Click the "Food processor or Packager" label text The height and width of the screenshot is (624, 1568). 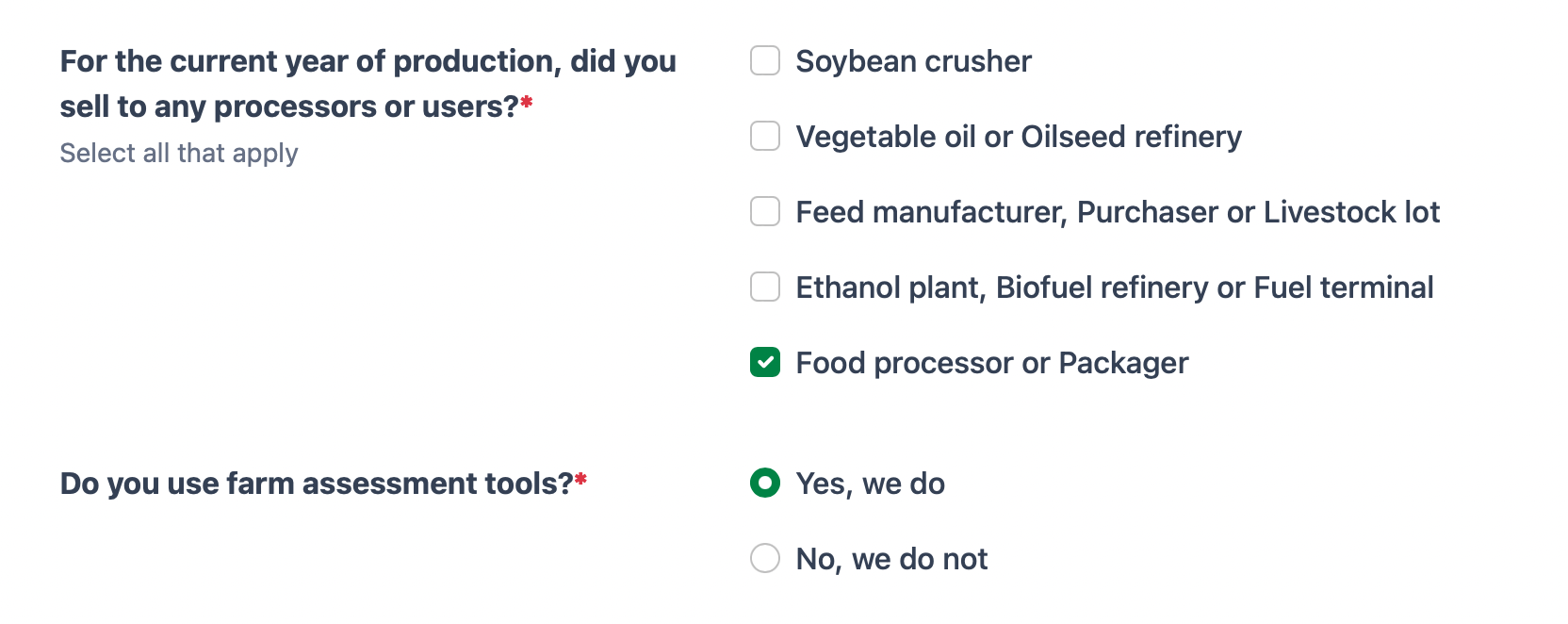(x=992, y=363)
